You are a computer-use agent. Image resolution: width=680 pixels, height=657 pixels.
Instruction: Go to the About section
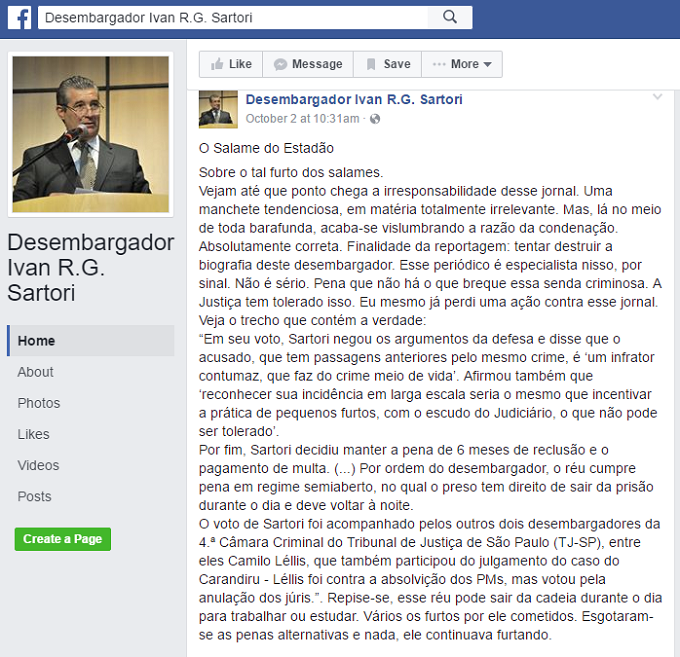point(36,372)
